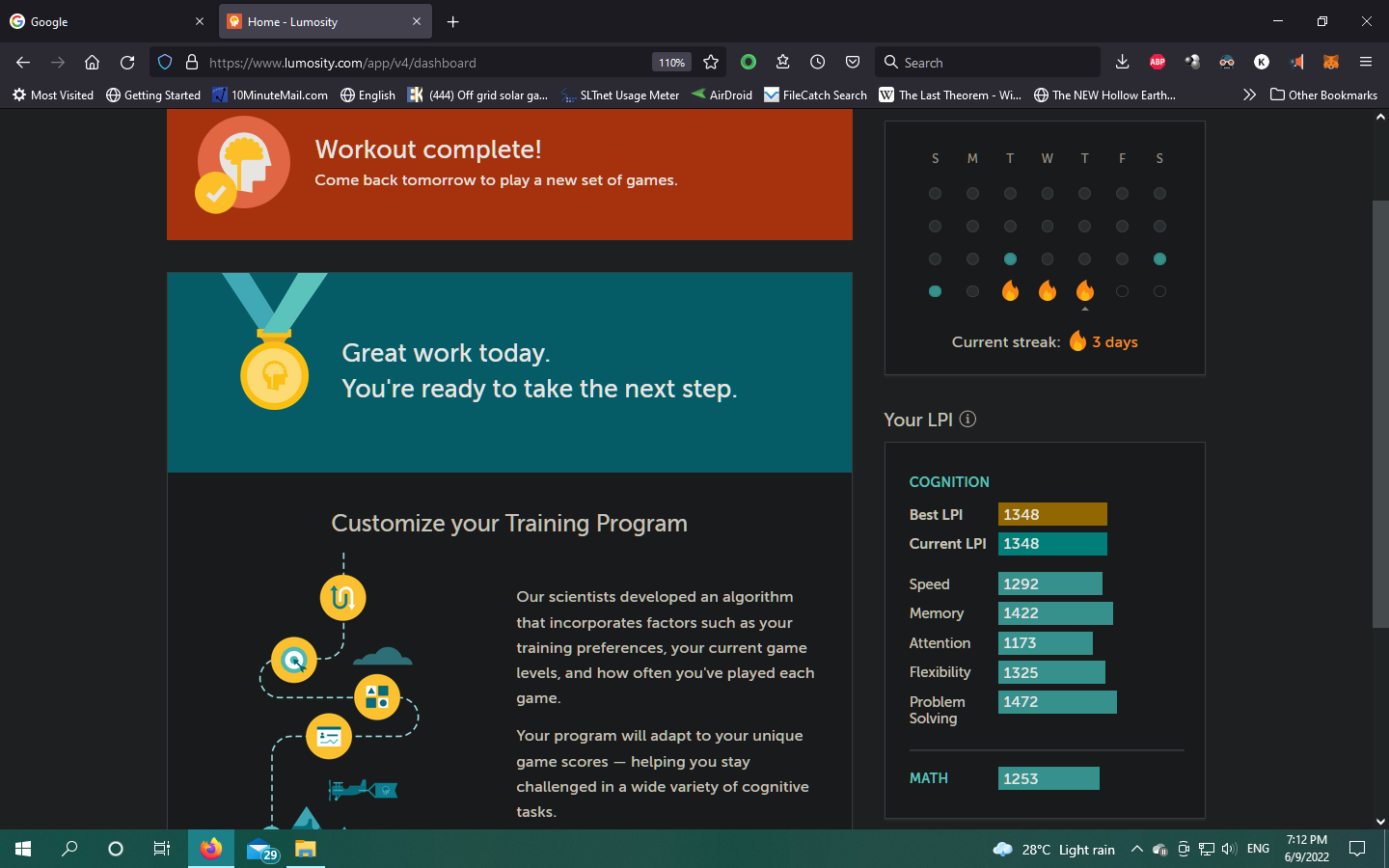
Task: Click the Problem Solving 1472 bar
Action: pyautogui.click(x=1057, y=702)
